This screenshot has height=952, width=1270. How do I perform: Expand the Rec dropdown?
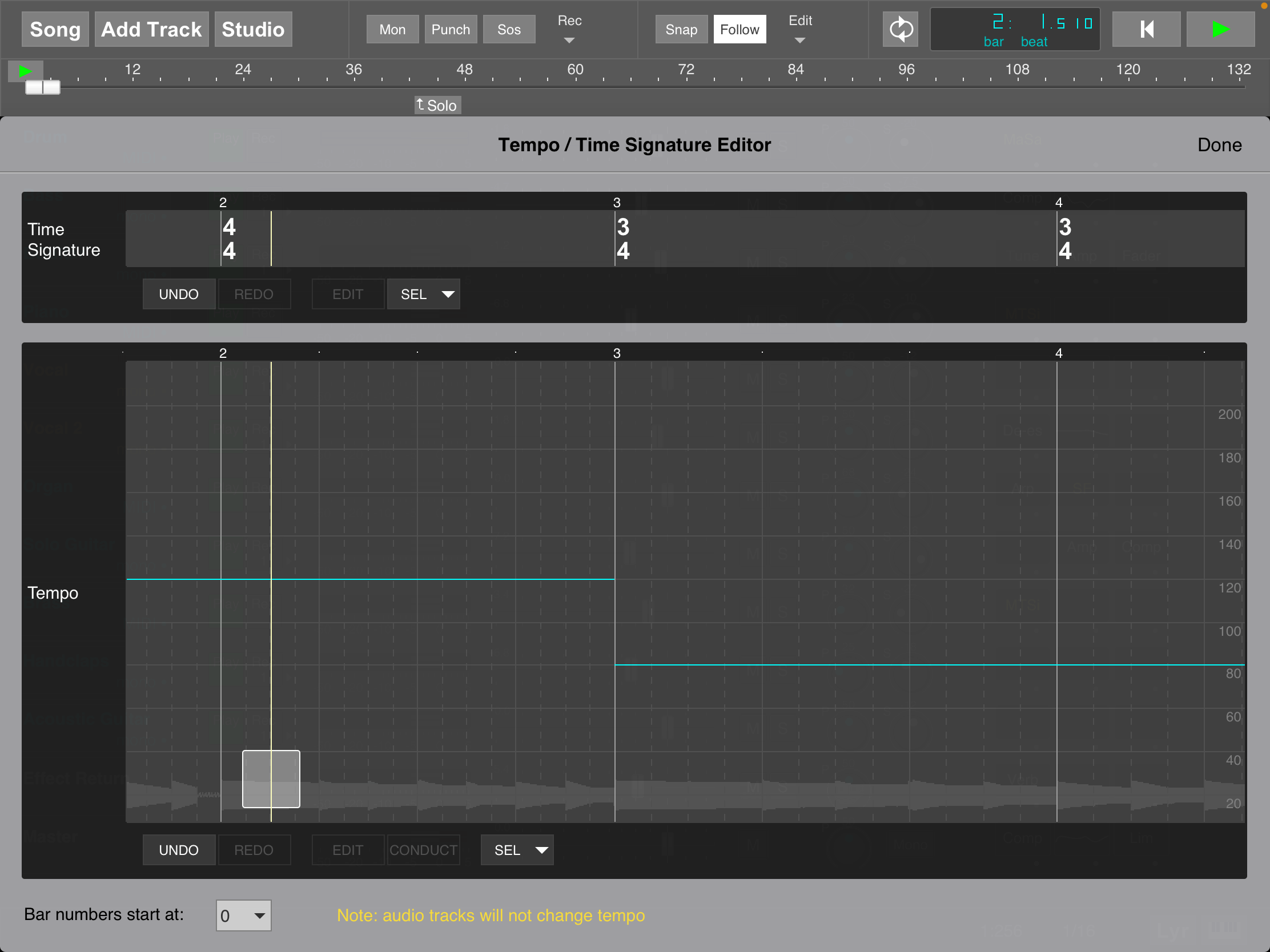pyautogui.click(x=569, y=29)
